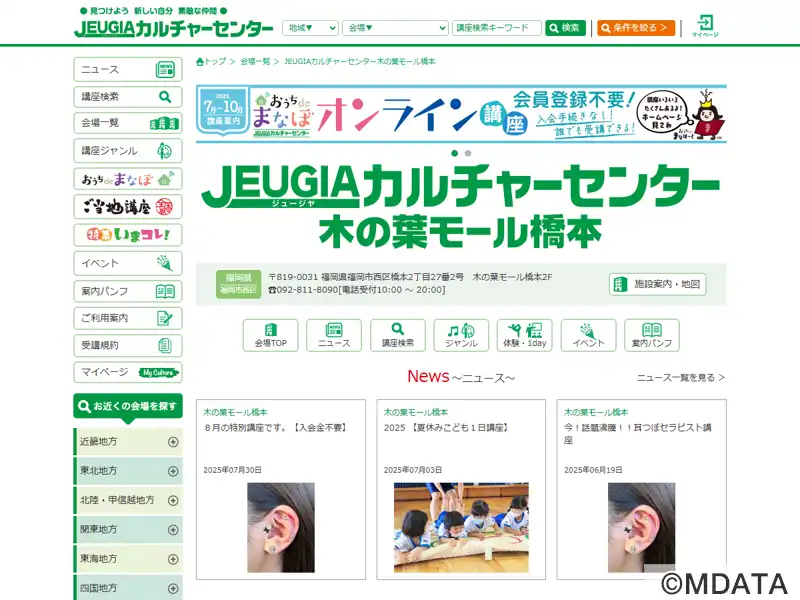
Task: Expand 近畿地方 region
Action: coord(128,442)
